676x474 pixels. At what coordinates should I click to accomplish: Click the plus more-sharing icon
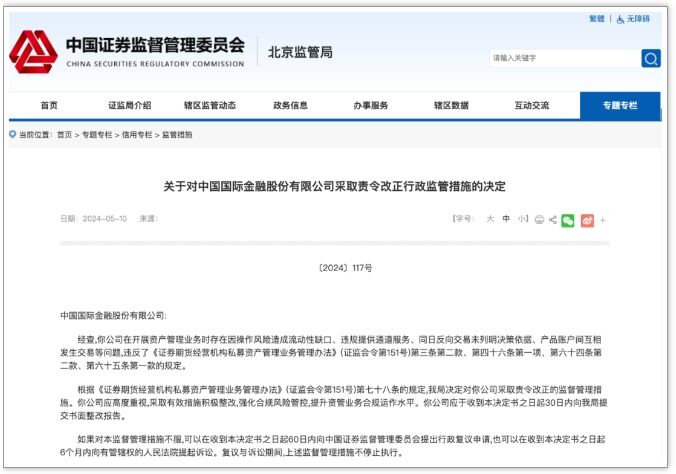point(603,220)
